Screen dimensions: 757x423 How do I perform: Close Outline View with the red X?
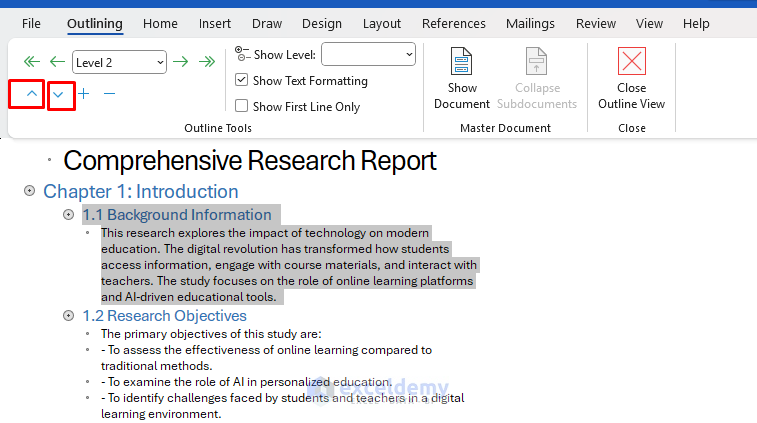631,63
